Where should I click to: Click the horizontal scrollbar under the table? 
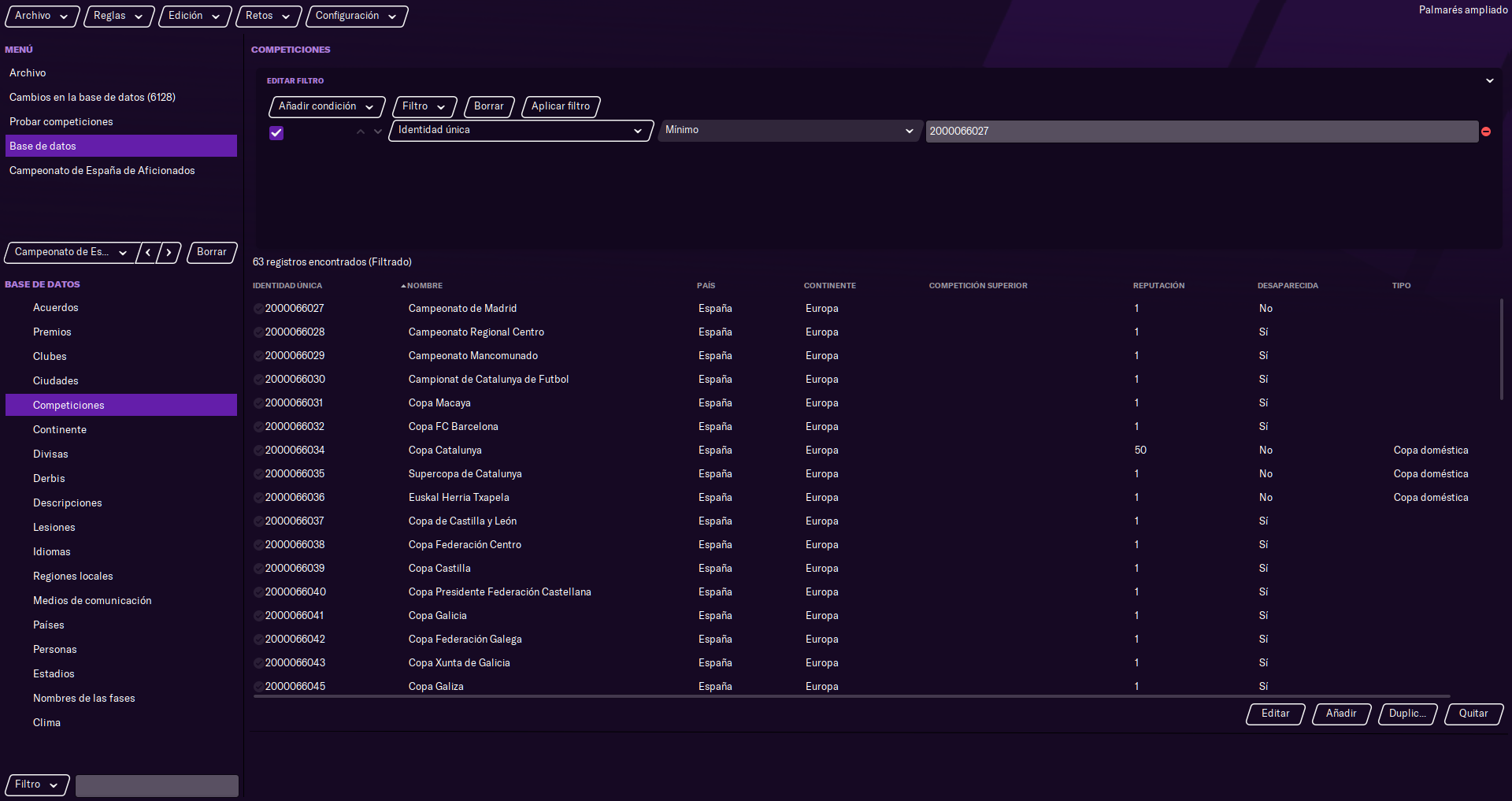click(x=851, y=696)
